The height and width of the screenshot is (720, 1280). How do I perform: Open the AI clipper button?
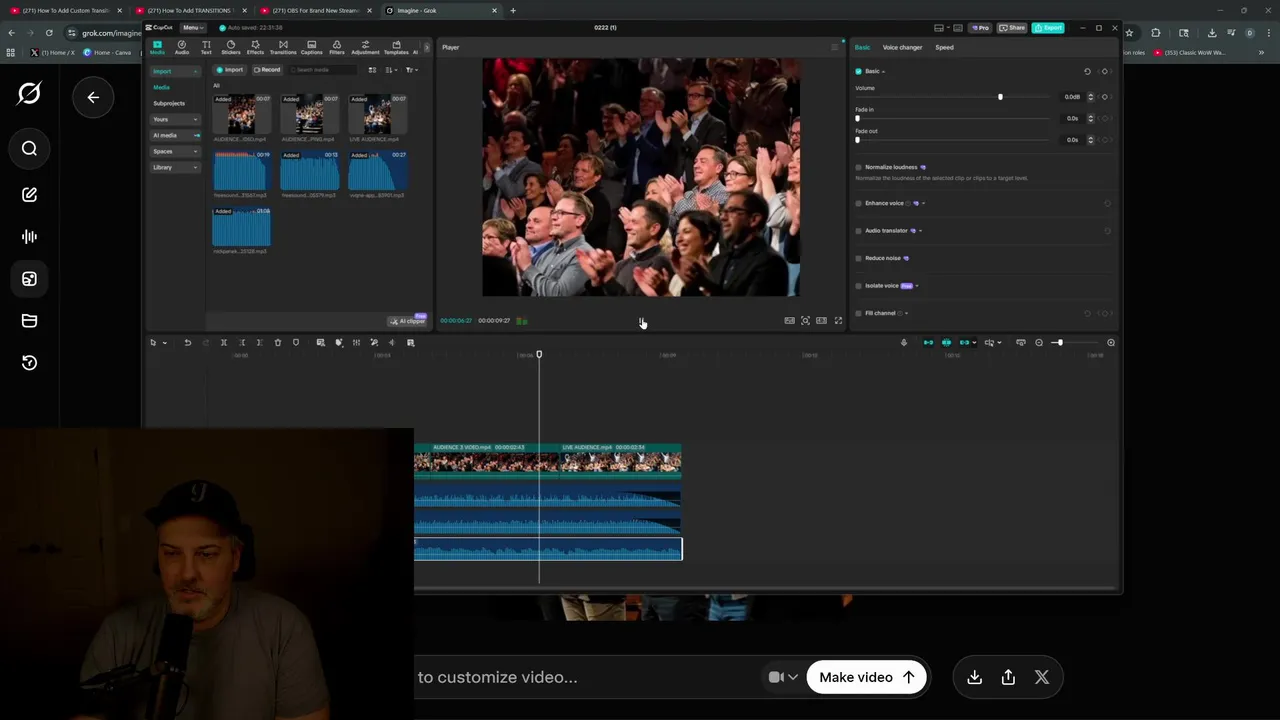click(408, 321)
